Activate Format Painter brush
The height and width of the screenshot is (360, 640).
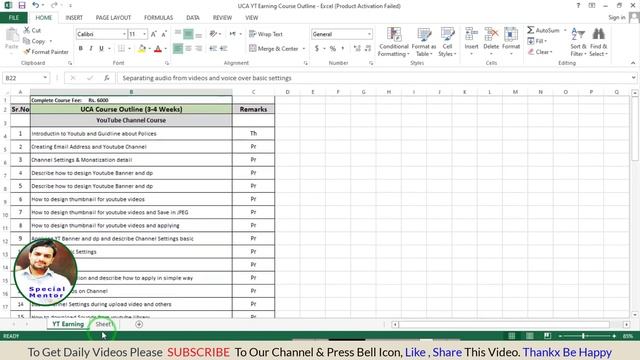pyautogui.click(x=46, y=52)
